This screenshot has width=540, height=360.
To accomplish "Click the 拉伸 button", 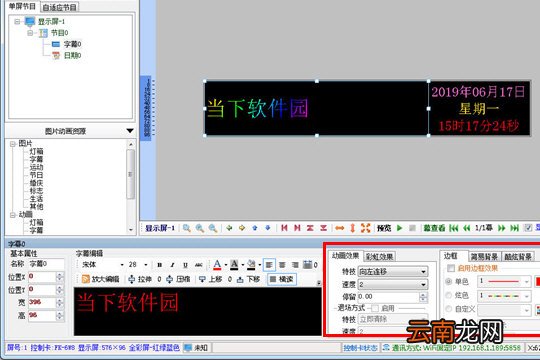I will coord(140,279).
